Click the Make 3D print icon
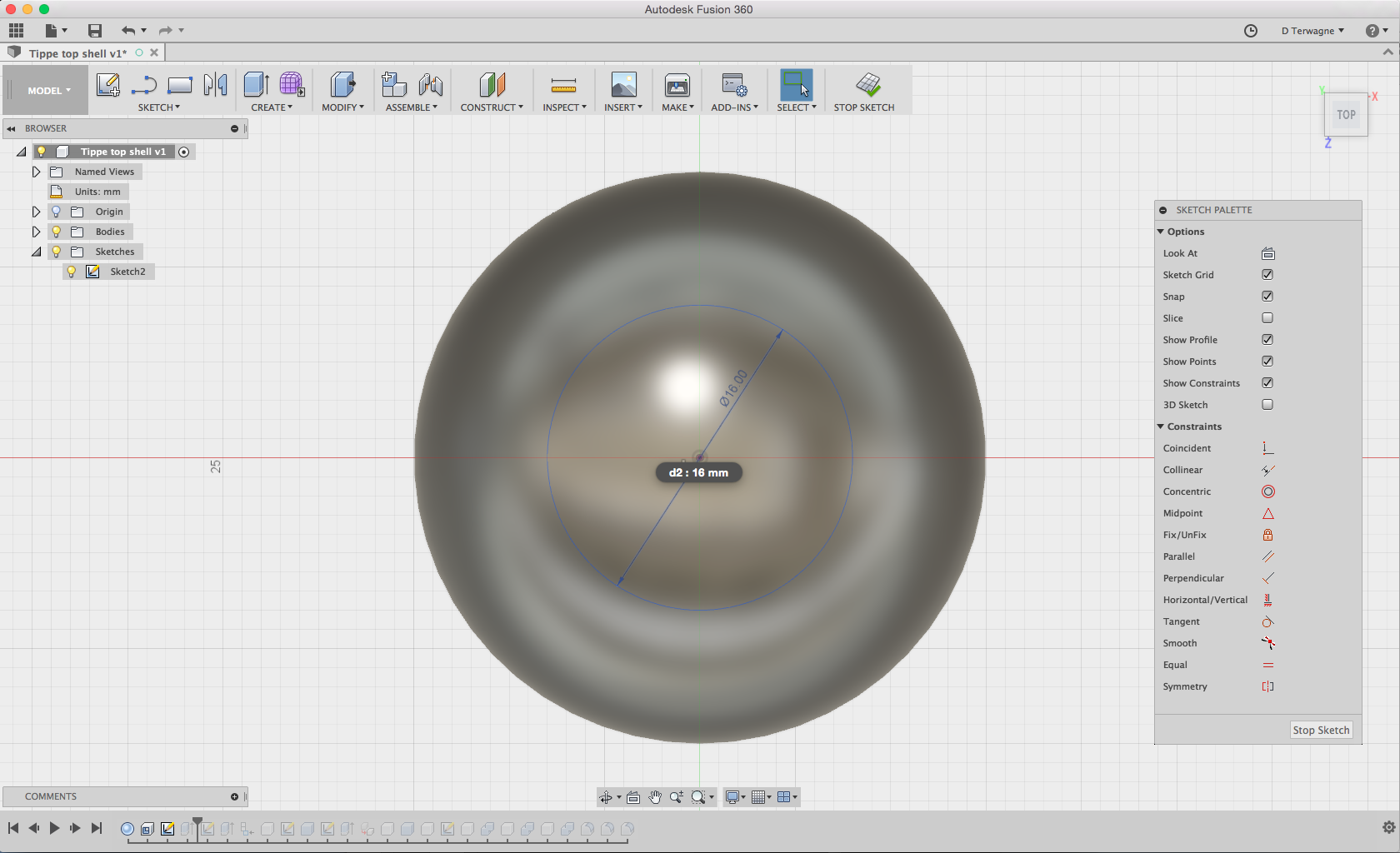This screenshot has width=1400, height=853. (x=677, y=84)
